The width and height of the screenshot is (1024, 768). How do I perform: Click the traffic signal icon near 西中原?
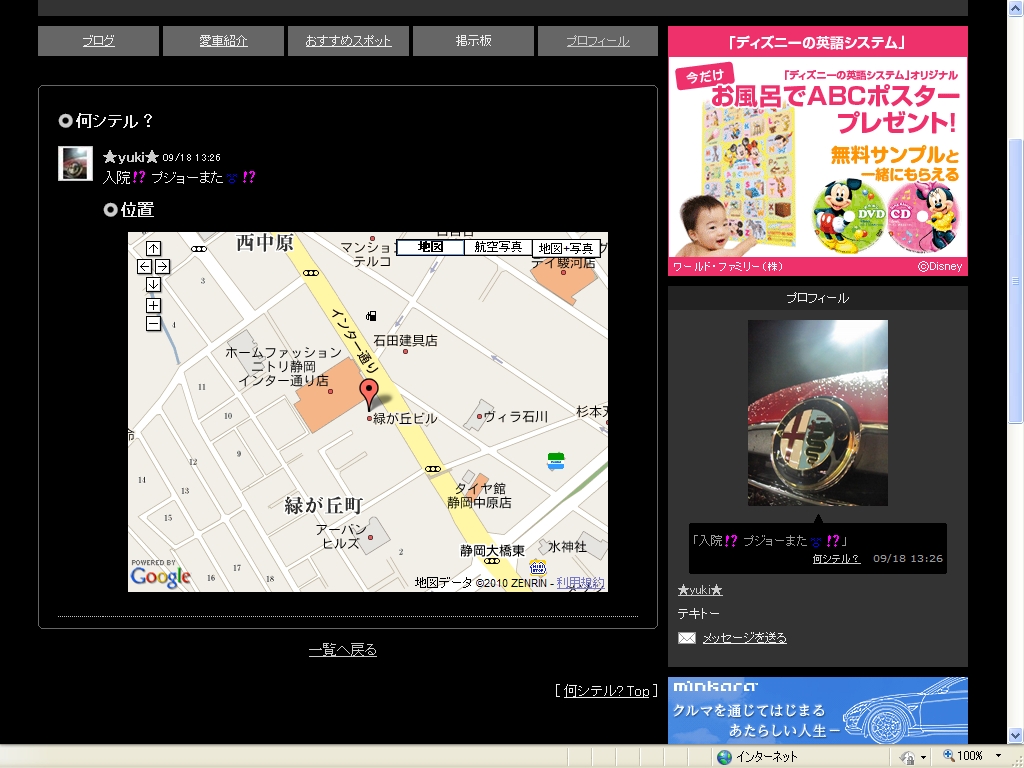199,249
